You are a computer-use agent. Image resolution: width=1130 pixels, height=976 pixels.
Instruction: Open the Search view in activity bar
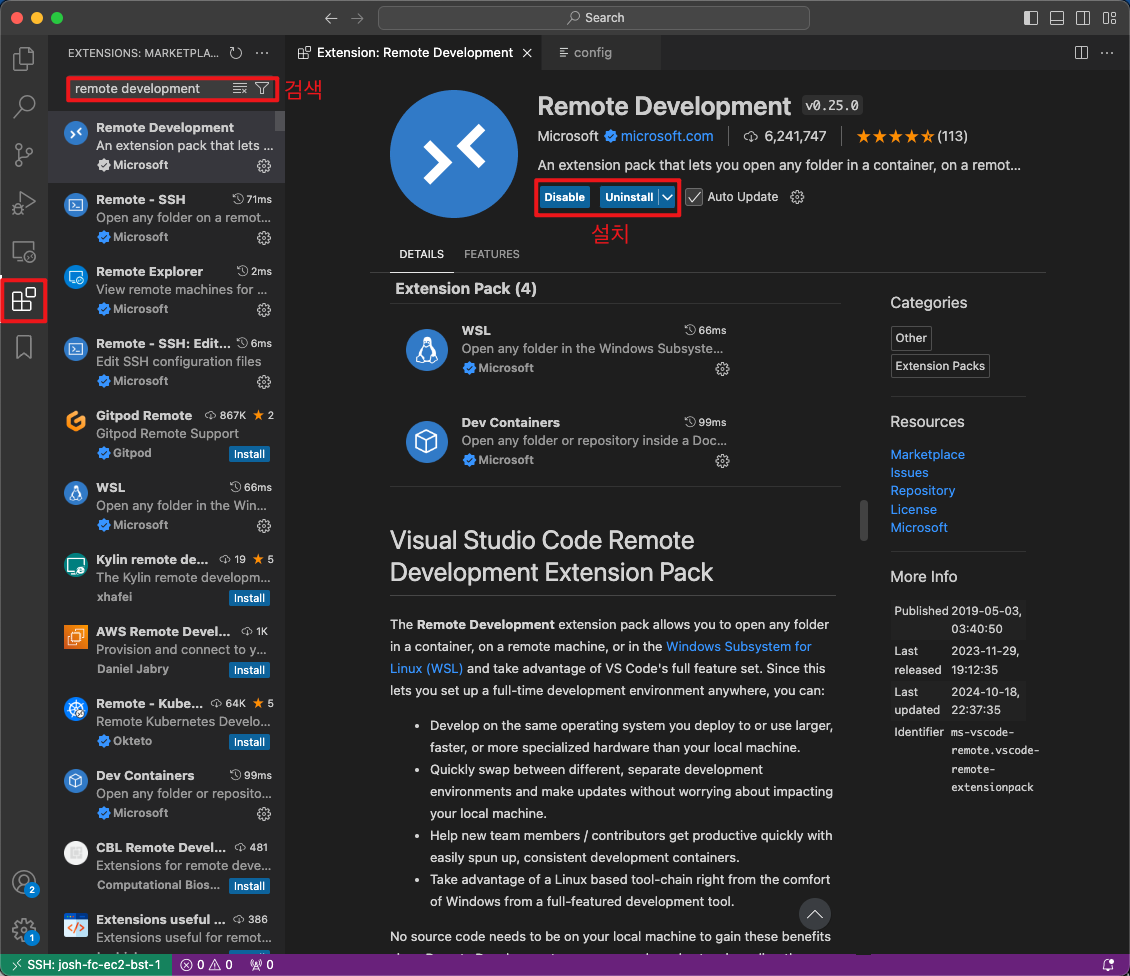pos(24,107)
